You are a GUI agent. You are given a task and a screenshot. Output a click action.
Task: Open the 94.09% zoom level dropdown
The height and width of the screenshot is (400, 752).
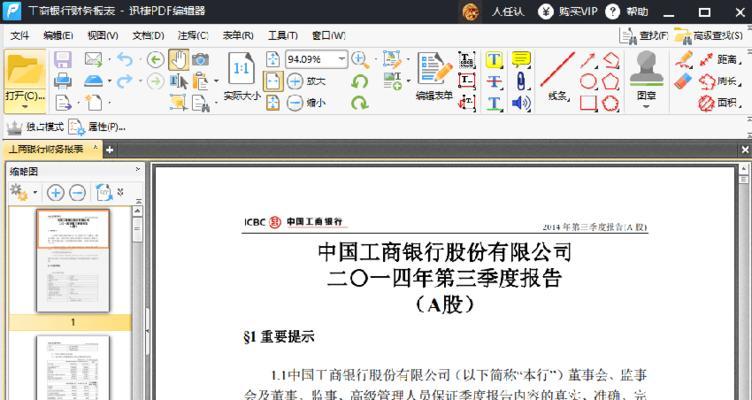pyautogui.click(x=341, y=59)
